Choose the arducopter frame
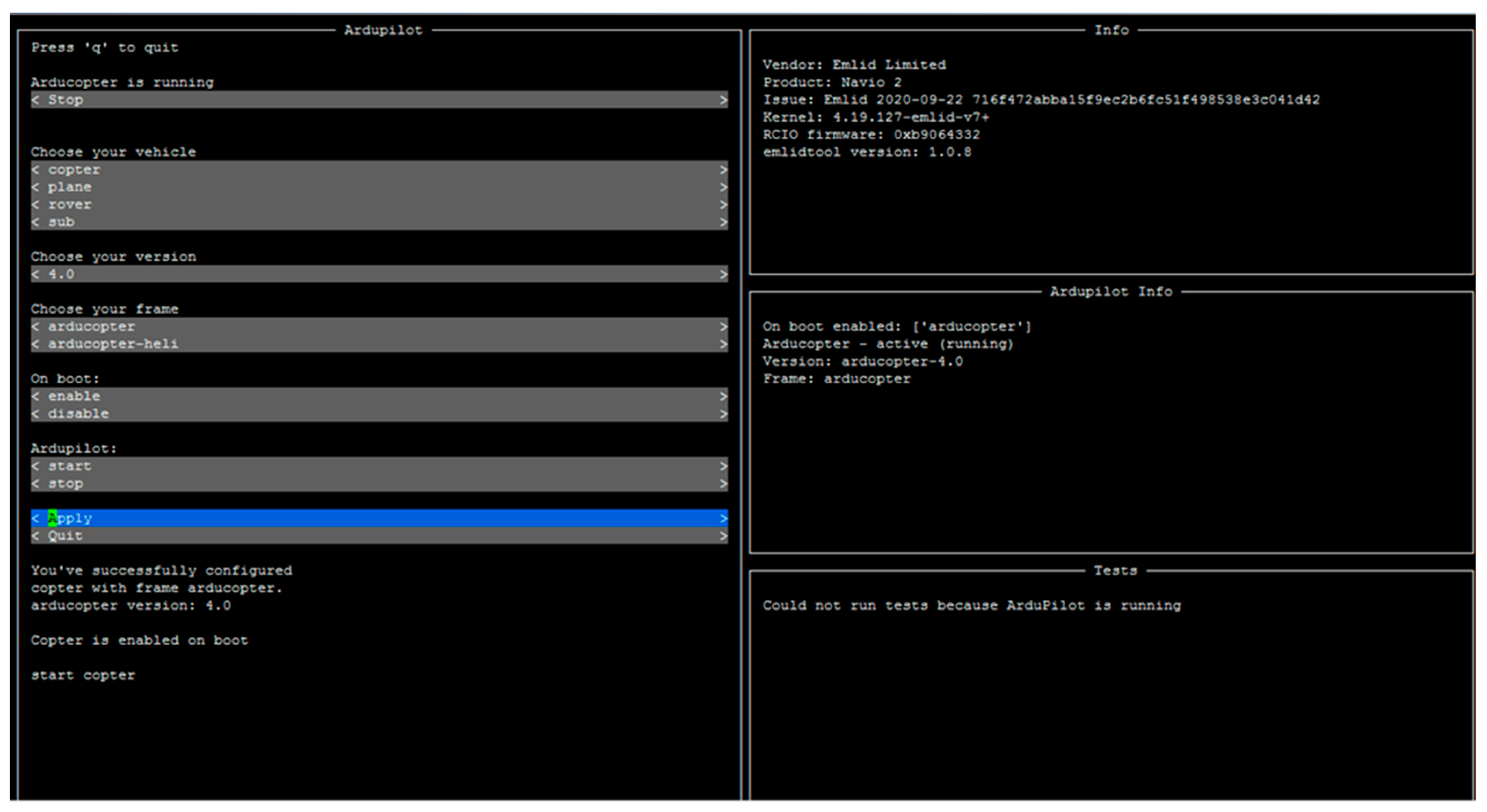1487x812 pixels. (91, 327)
